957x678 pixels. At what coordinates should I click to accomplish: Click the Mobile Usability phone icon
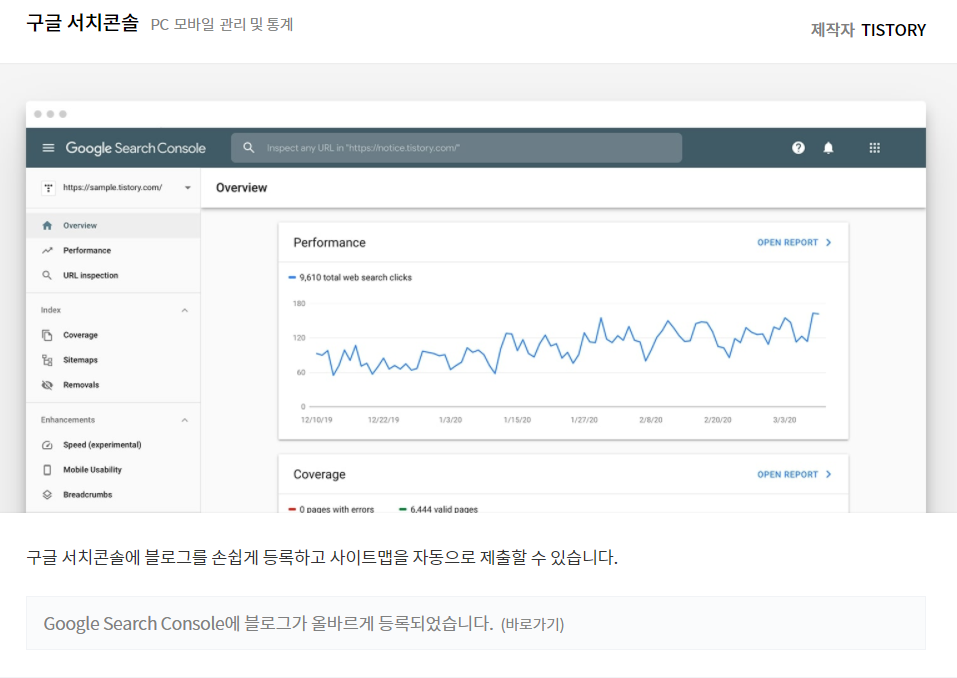pos(47,470)
